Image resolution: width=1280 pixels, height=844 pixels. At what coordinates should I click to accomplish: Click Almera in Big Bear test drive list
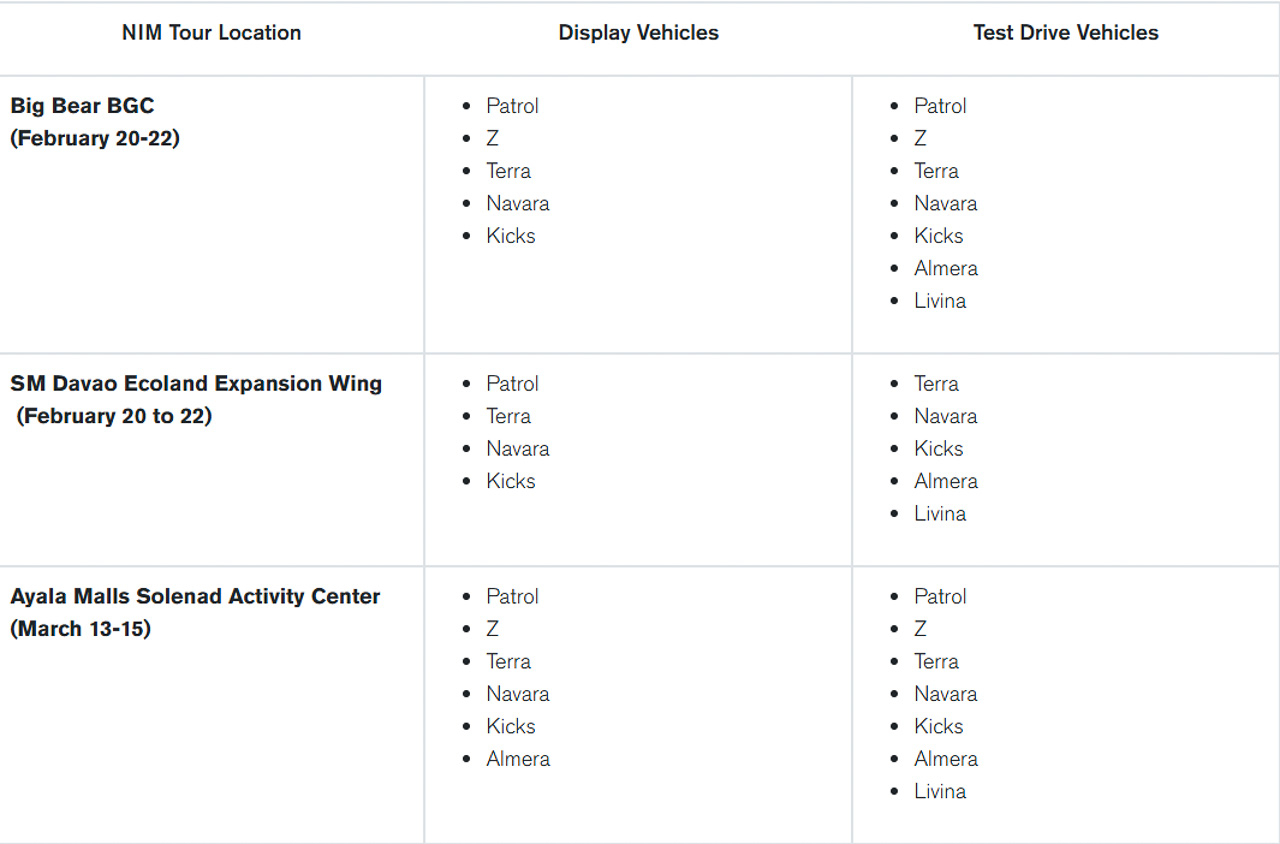point(945,268)
